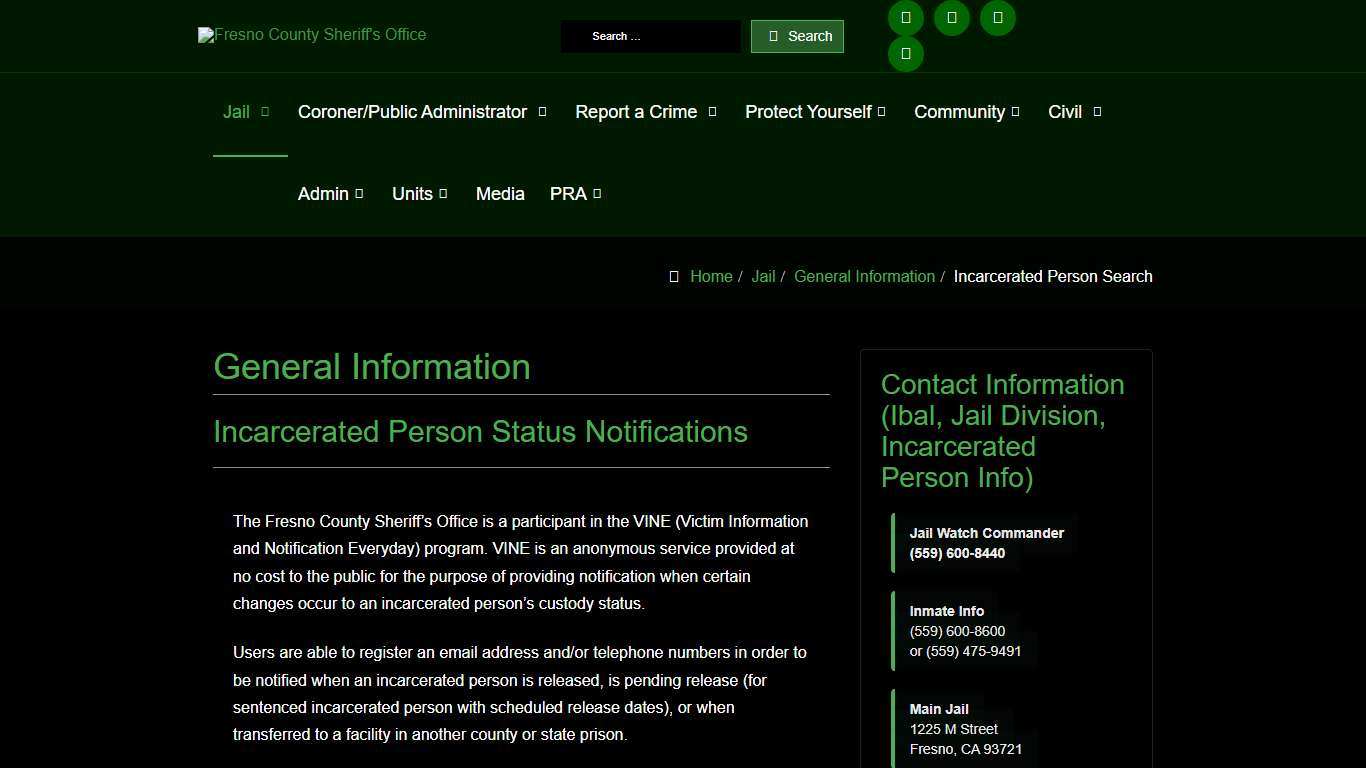Click the Home breadcrumb link

pyautogui.click(x=711, y=276)
